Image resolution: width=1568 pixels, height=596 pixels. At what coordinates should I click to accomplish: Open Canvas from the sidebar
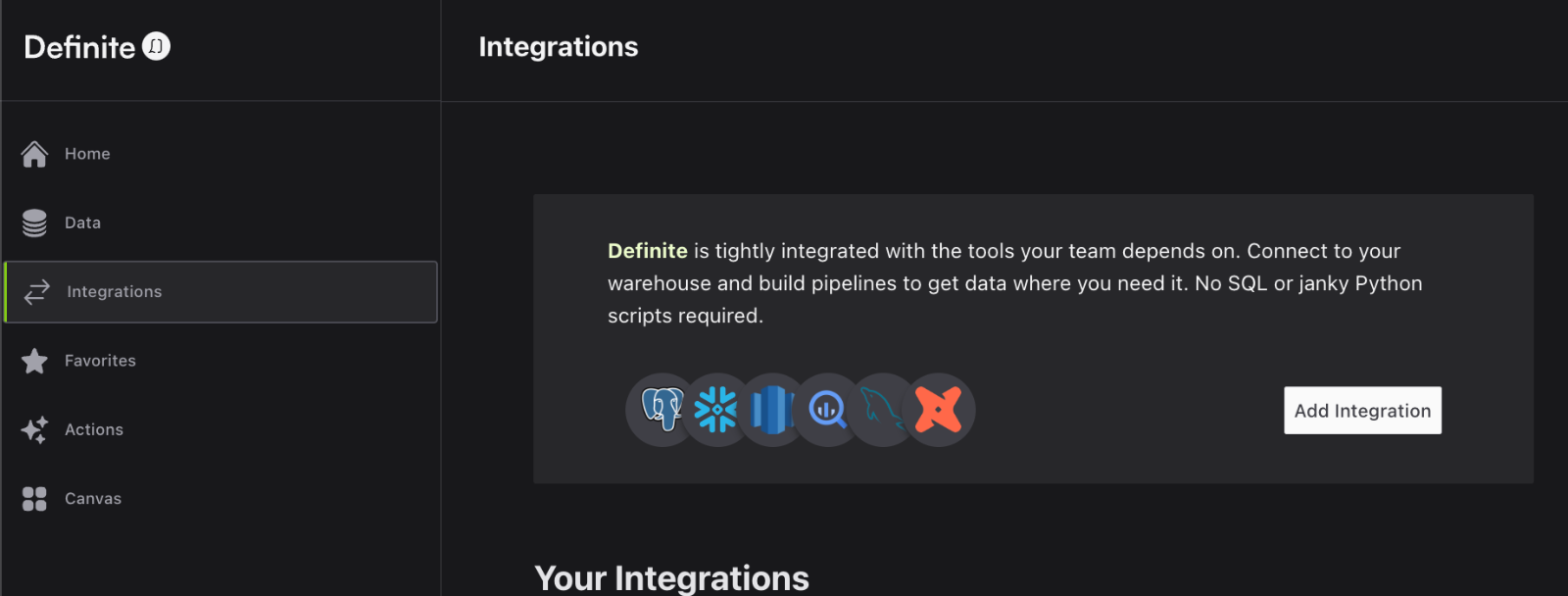[x=92, y=498]
